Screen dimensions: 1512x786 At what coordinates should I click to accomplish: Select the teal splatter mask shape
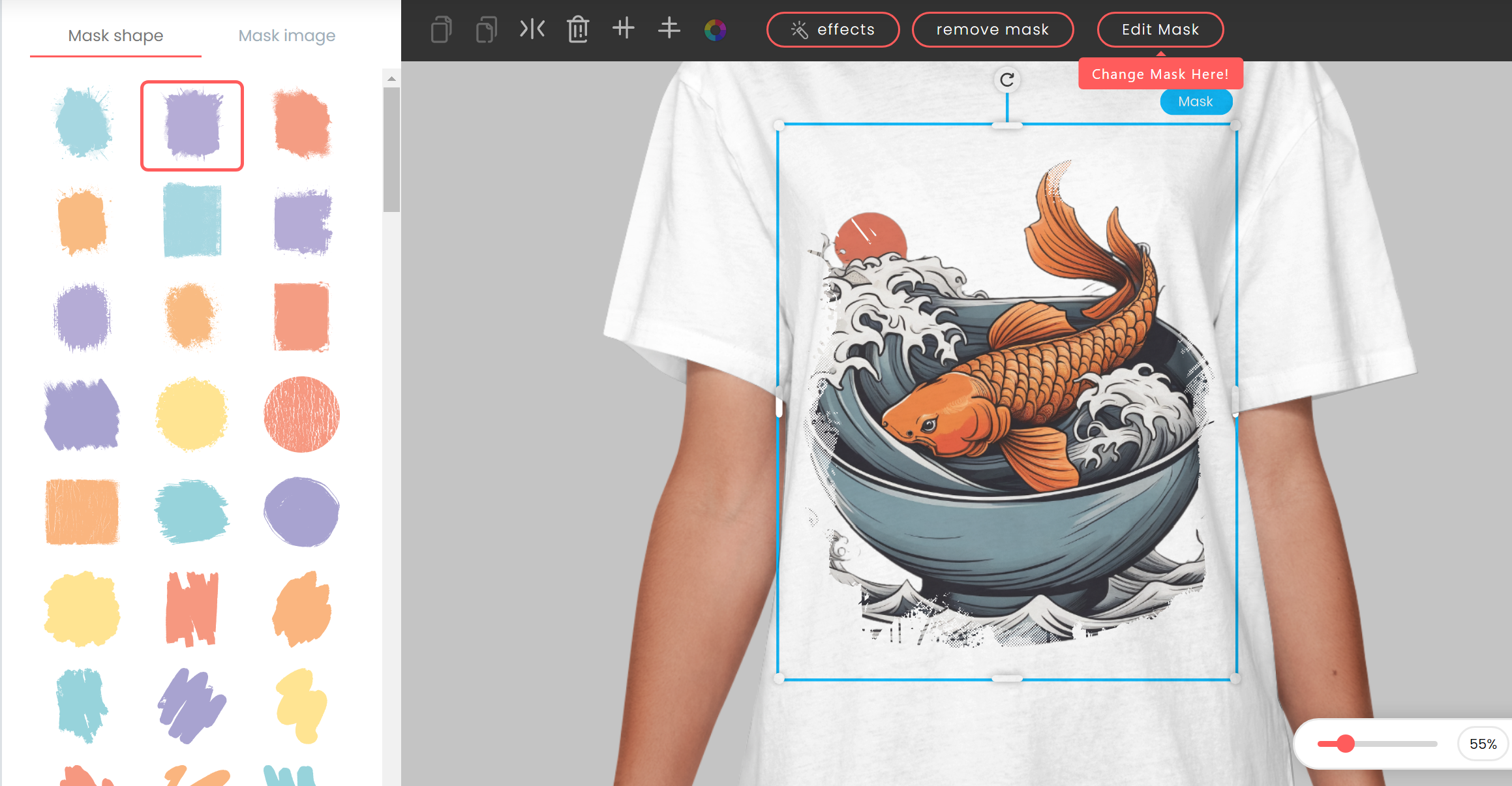(x=83, y=123)
